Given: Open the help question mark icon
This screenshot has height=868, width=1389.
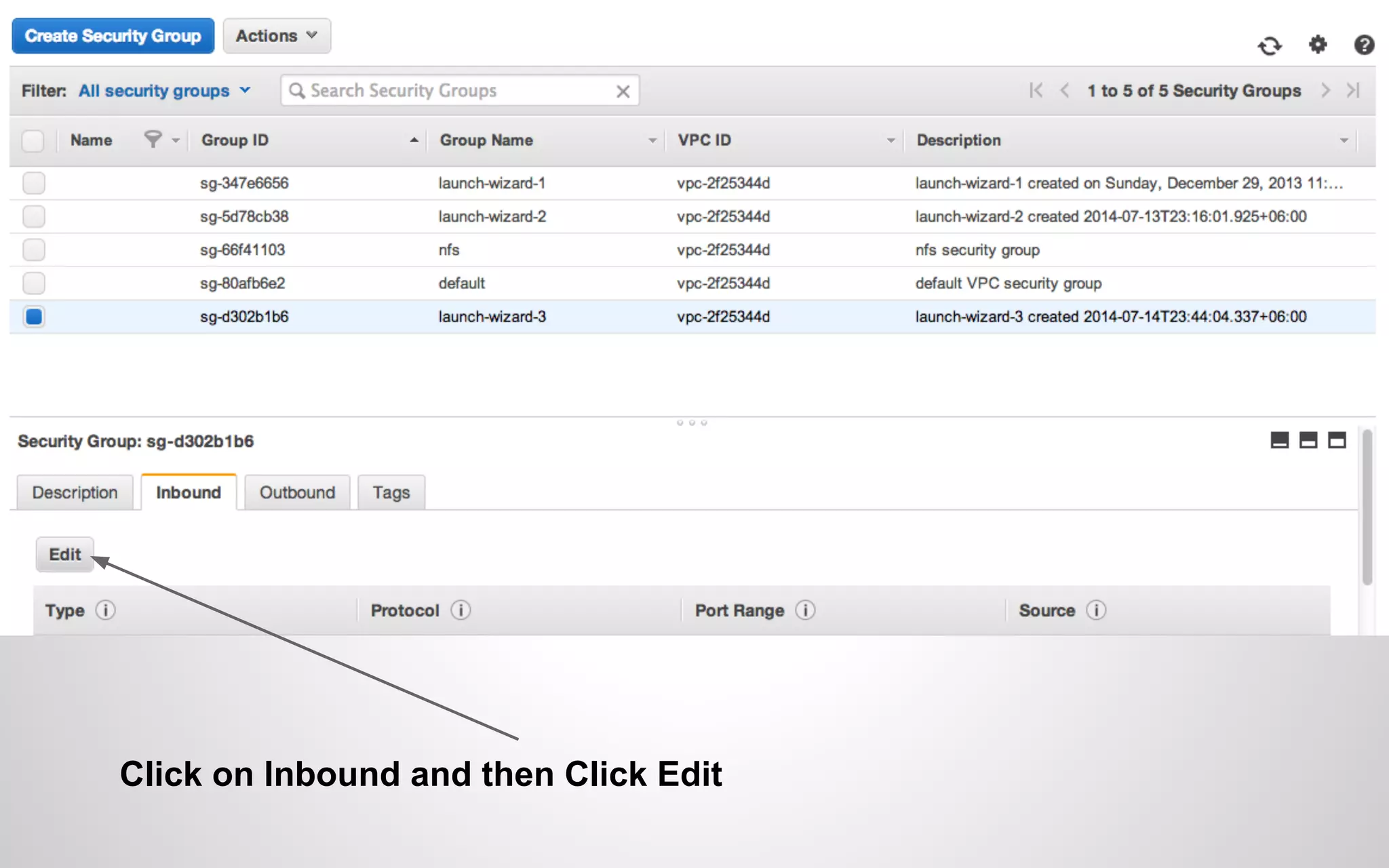Looking at the screenshot, I should pos(1364,45).
